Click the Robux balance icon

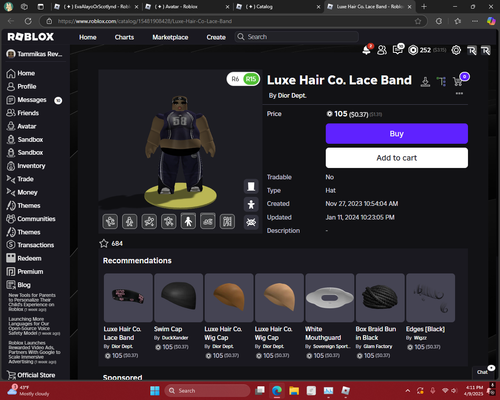[x=413, y=50]
